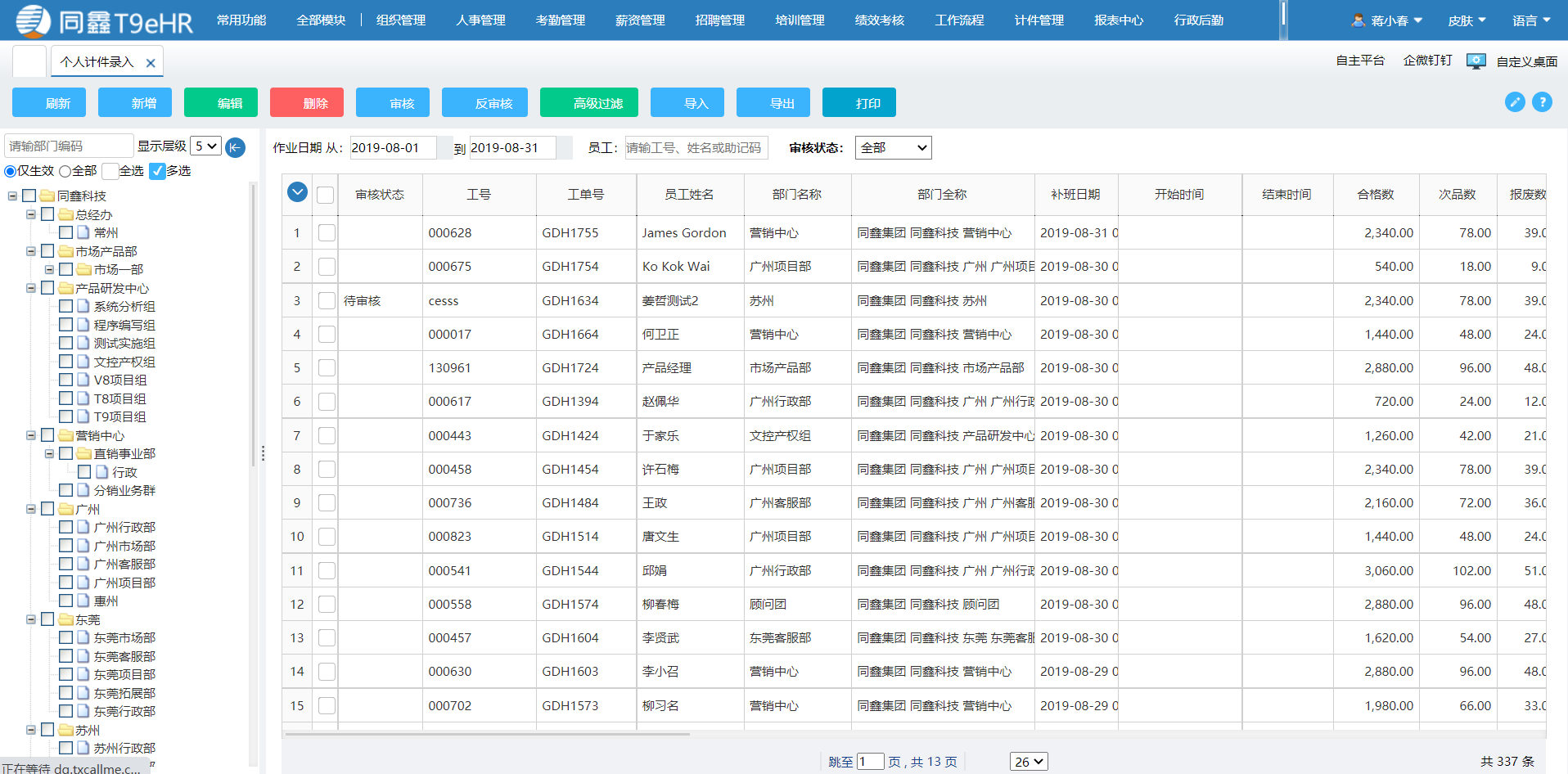
Task: Close the 个人计件录入 tab
Action: [x=151, y=62]
